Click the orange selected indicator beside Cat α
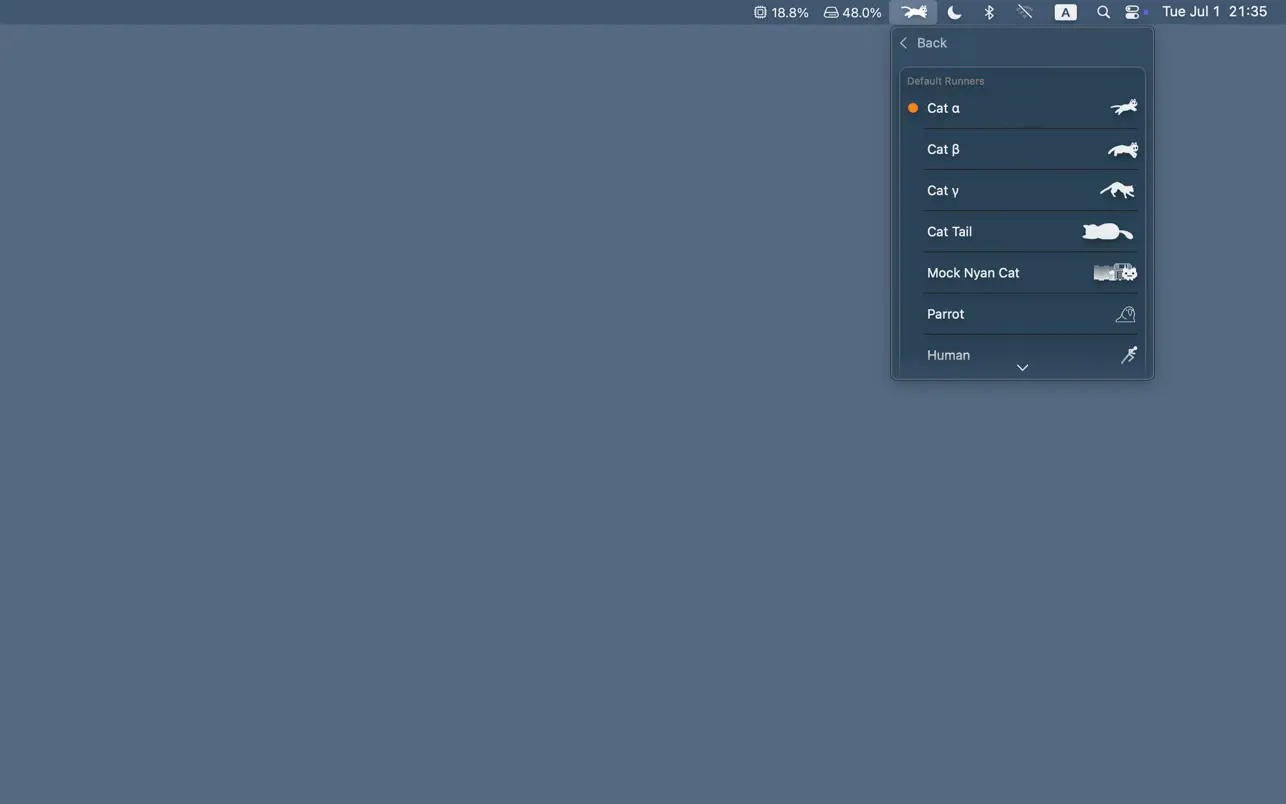 (912, 108)
